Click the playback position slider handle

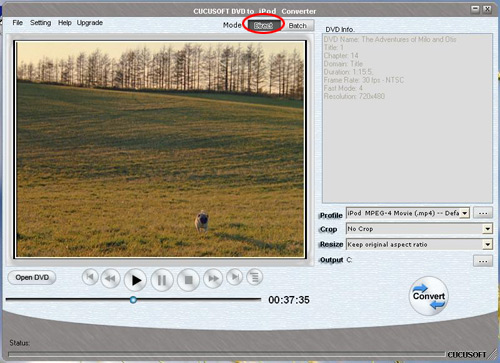[133, 300]
